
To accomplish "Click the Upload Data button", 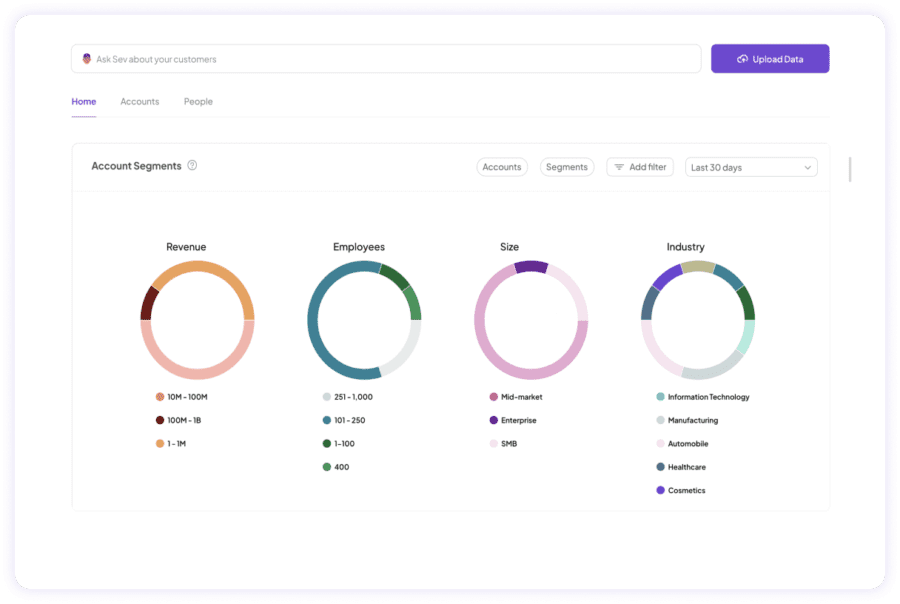I will 769,58.
